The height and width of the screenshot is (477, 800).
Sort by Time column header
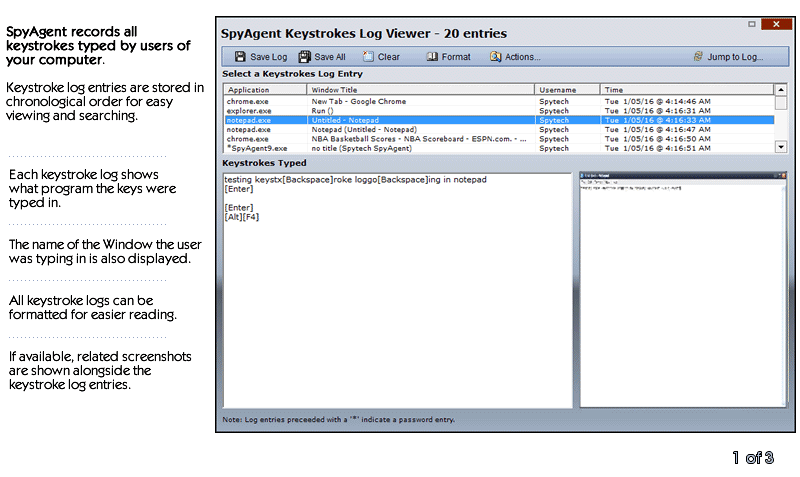click(687, 90)
